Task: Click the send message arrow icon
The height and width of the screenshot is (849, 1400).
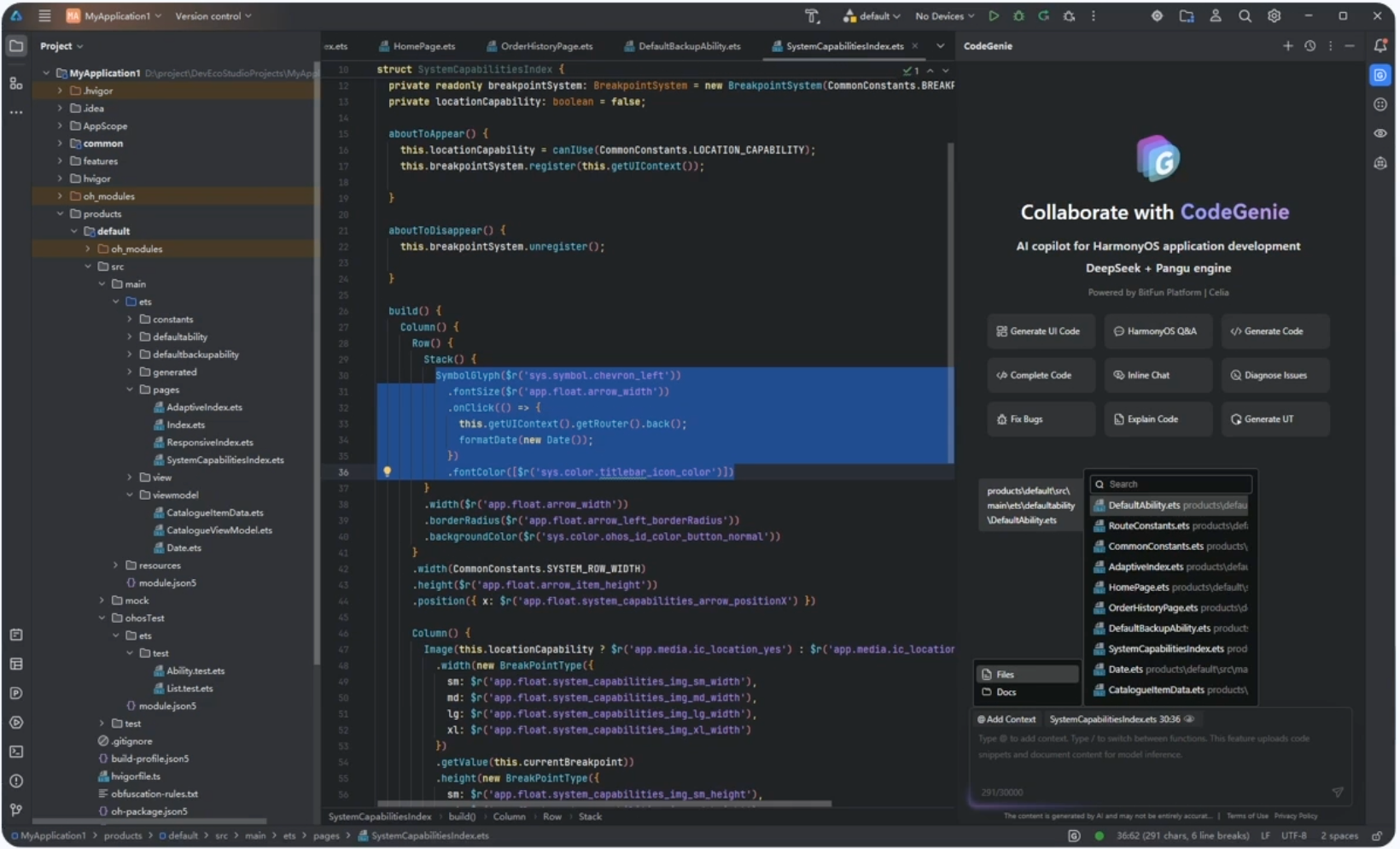Action: click(1338, 793)
